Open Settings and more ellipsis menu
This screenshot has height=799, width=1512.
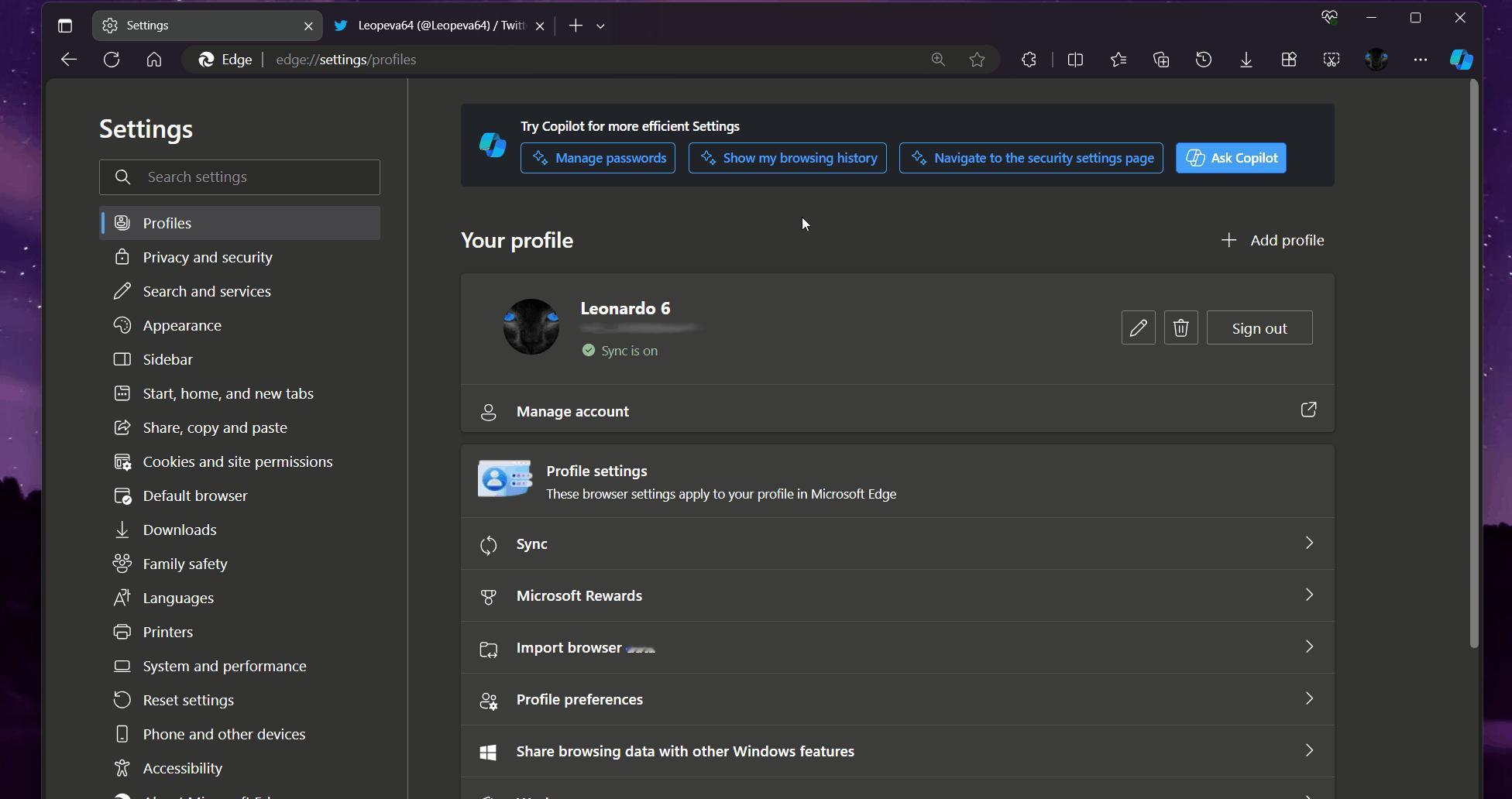click(1421, 60)
